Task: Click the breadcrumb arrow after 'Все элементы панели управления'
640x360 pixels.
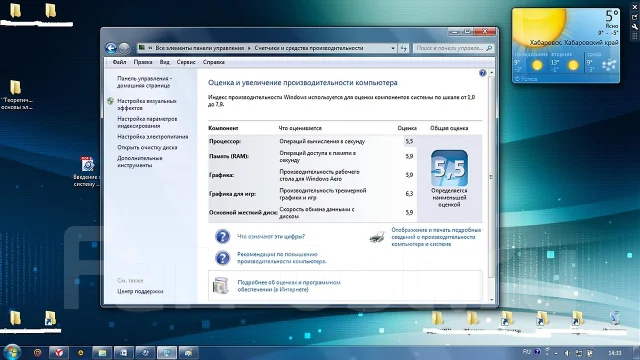Action: click(x=249, y=48)
